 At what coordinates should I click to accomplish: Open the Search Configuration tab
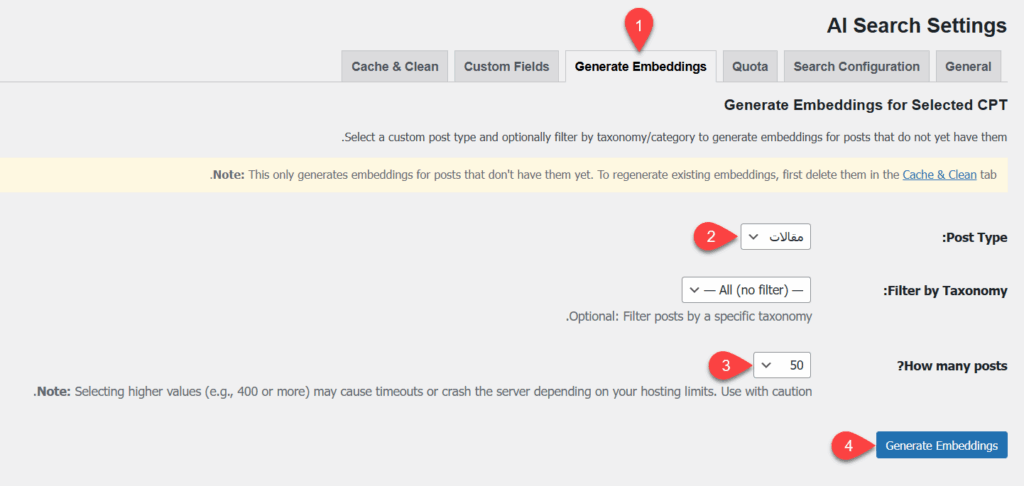tap(856, 67)
